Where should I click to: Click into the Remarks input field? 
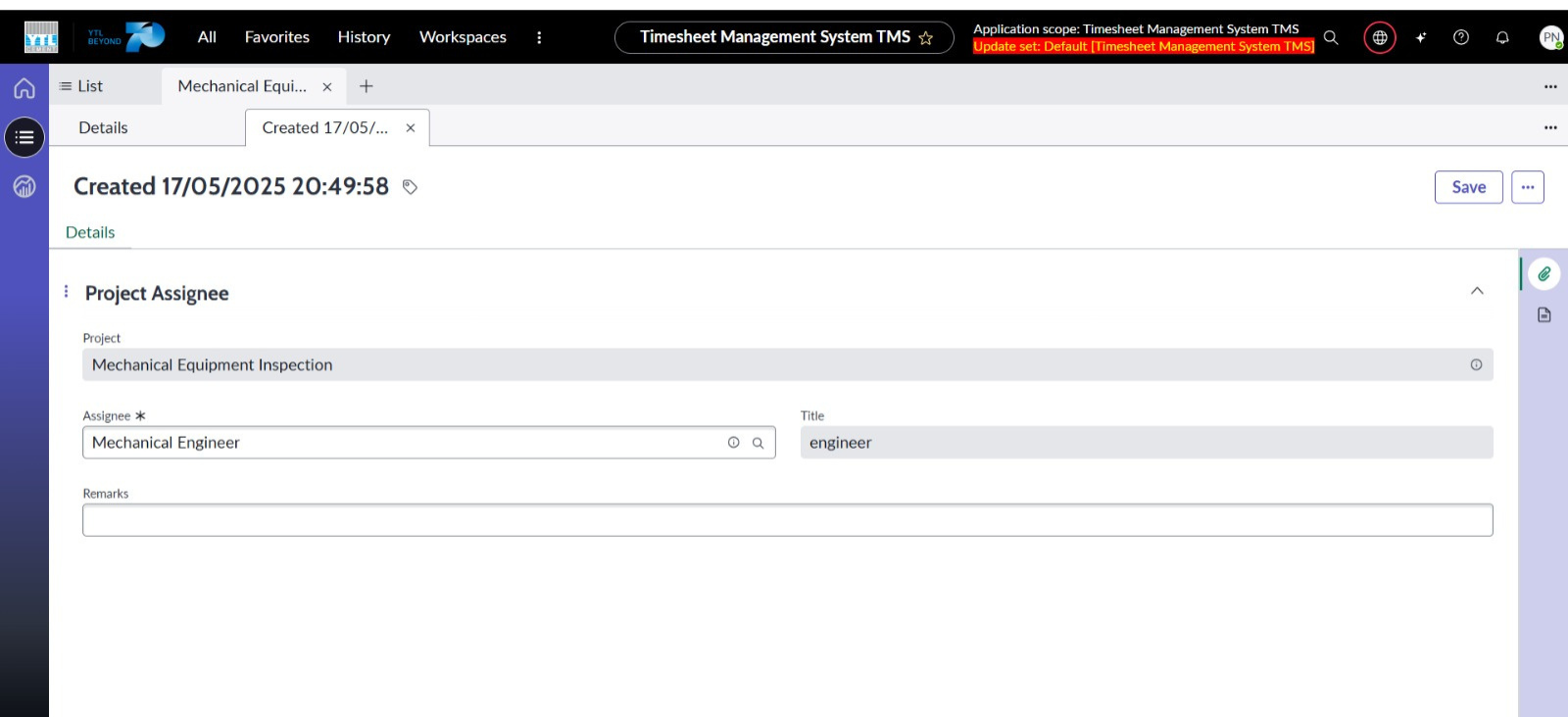click(x=787, y=520)
